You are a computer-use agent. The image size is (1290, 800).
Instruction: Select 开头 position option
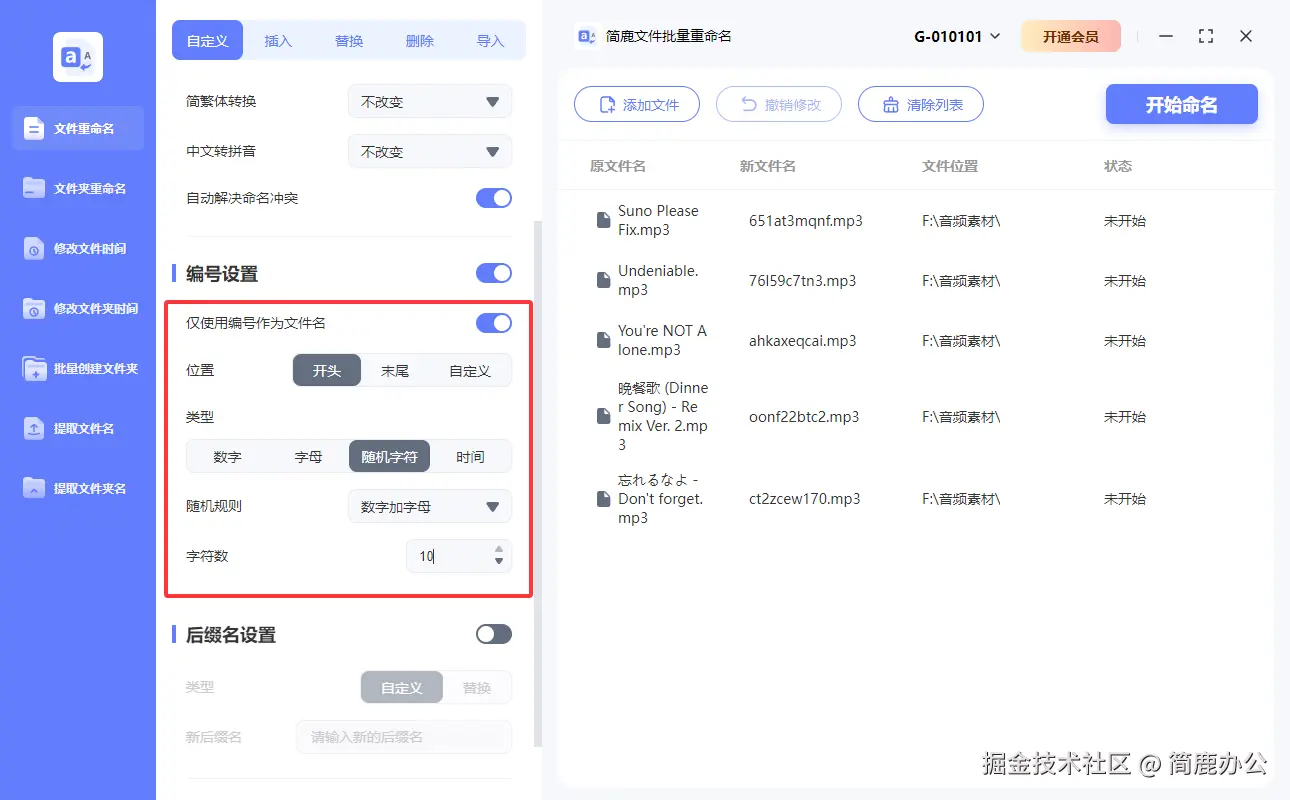point(327,370)
